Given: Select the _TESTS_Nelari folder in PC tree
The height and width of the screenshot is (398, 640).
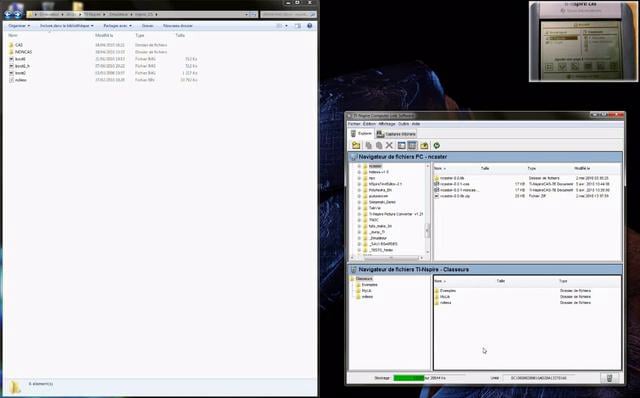Looking at the screenshot, I should 381,250.
